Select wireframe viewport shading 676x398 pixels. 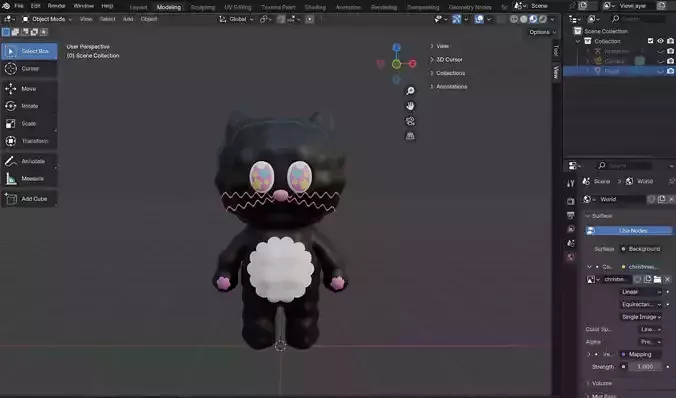point(514,19)
